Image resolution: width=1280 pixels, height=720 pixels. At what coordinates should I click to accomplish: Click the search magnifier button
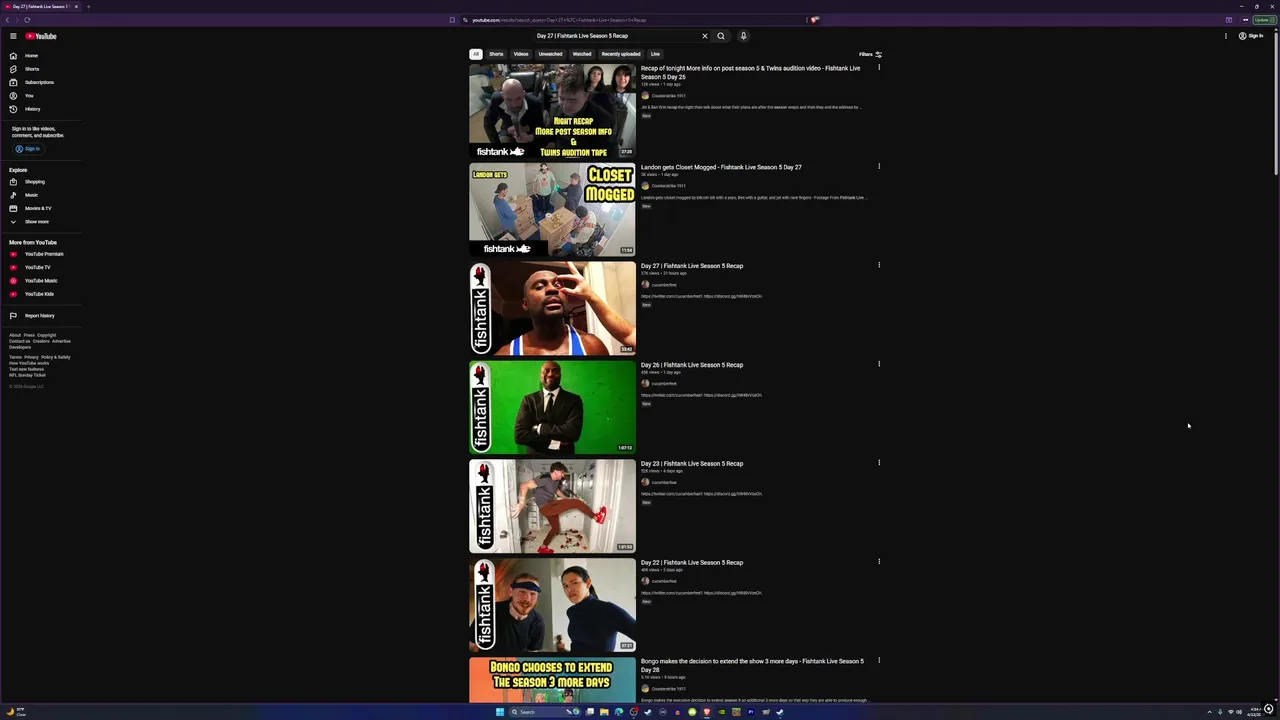click(x=721, y=36)
